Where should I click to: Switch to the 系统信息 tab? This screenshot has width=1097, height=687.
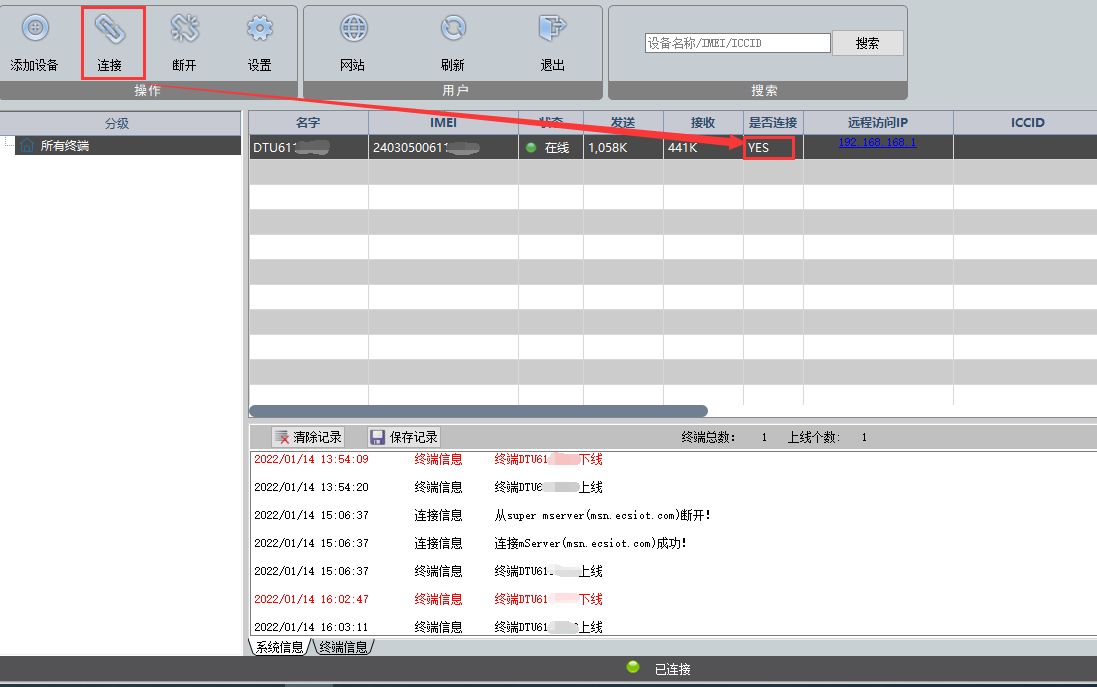coord(279,647)
